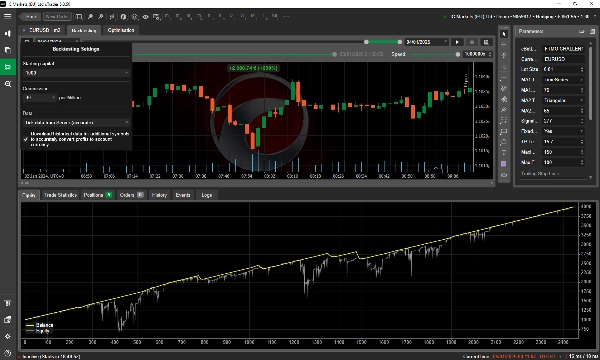Stop the backtest with the stop button
This screenshot has height=360, width=600.
pyautogui.click(x=471, y=42)
